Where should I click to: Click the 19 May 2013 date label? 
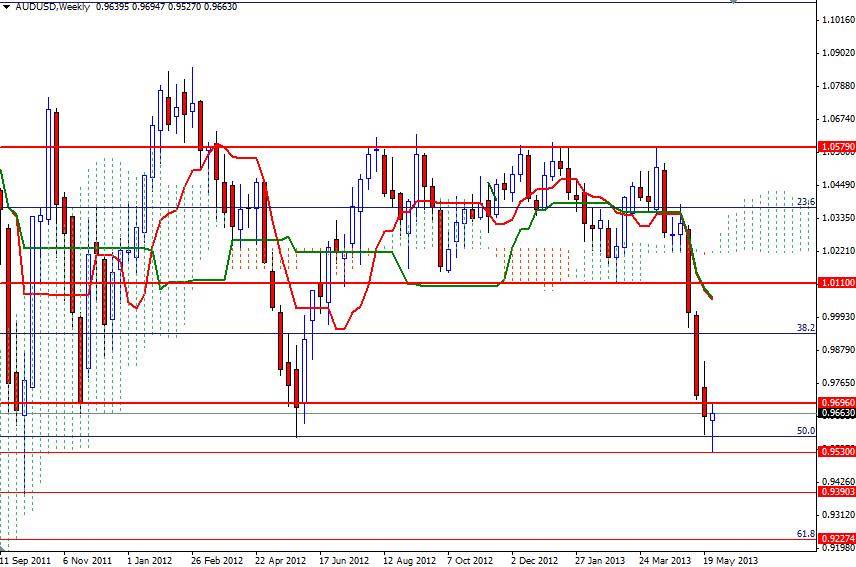tap(730, 560)
